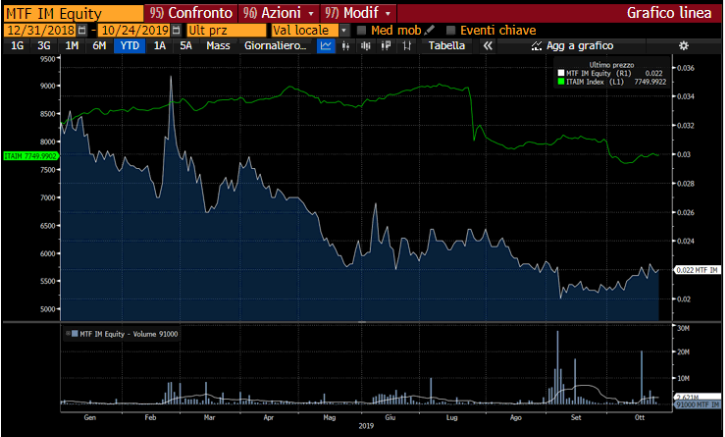Enable the Med mob checkbox
This screenshot has height=437, width=725.
click(362, 31)
